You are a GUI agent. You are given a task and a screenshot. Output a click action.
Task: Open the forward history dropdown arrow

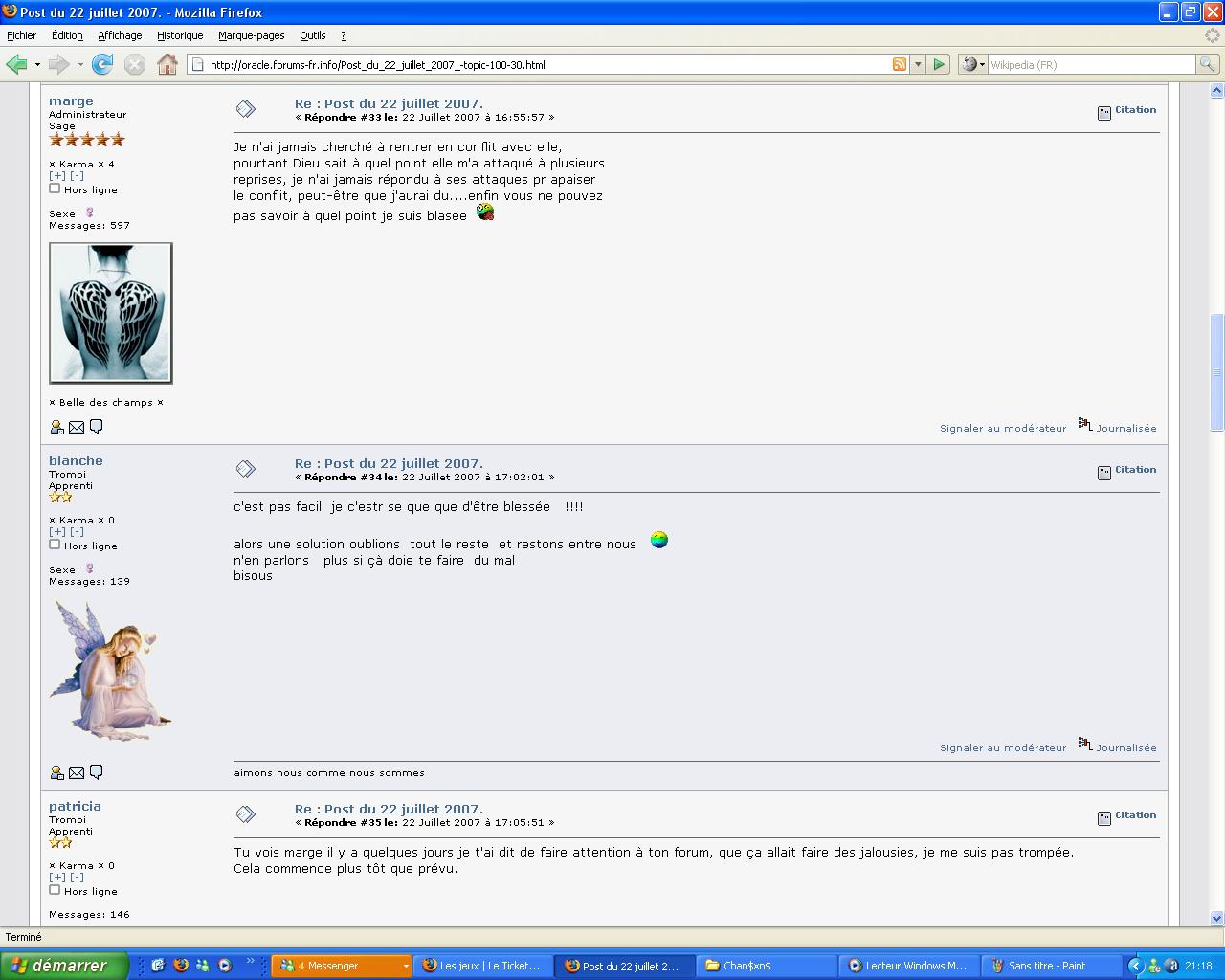coord(80,65)
